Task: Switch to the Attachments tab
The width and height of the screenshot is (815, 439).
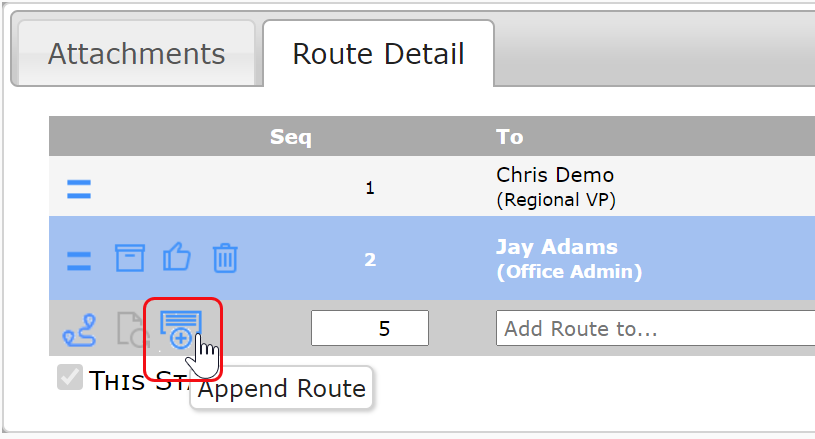Action: coord(137,54)
